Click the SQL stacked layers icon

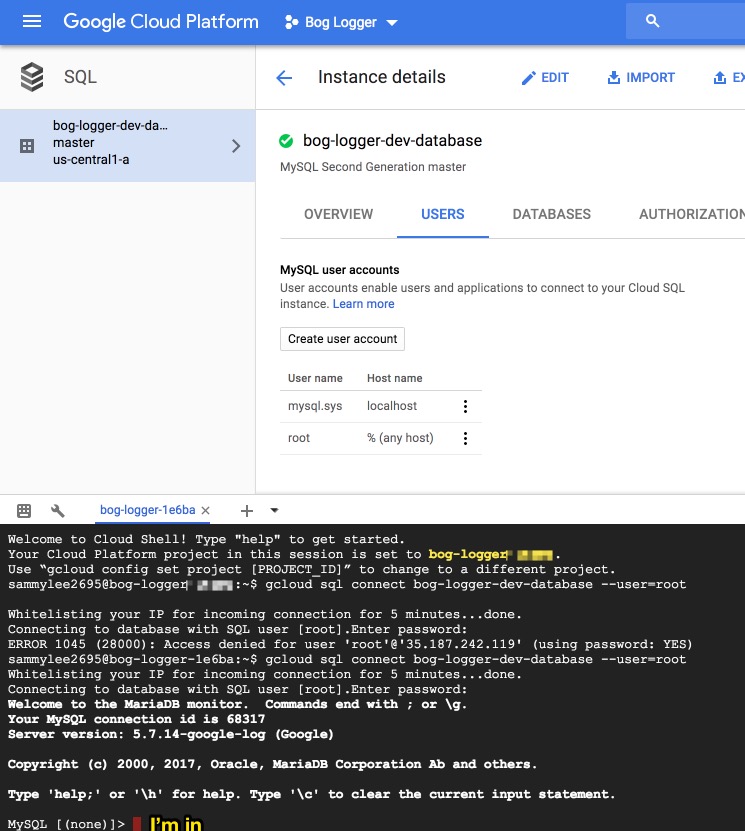pos(32,77)
